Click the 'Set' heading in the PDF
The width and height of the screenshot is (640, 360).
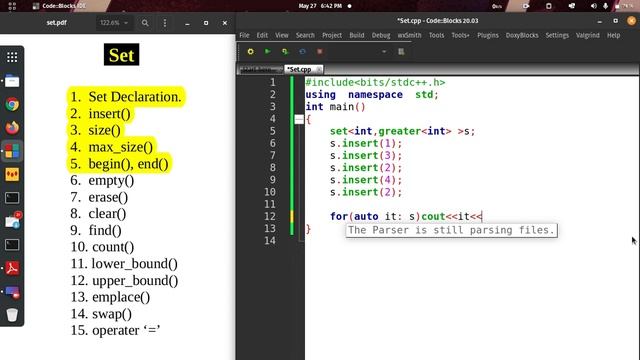coord(121,55)
